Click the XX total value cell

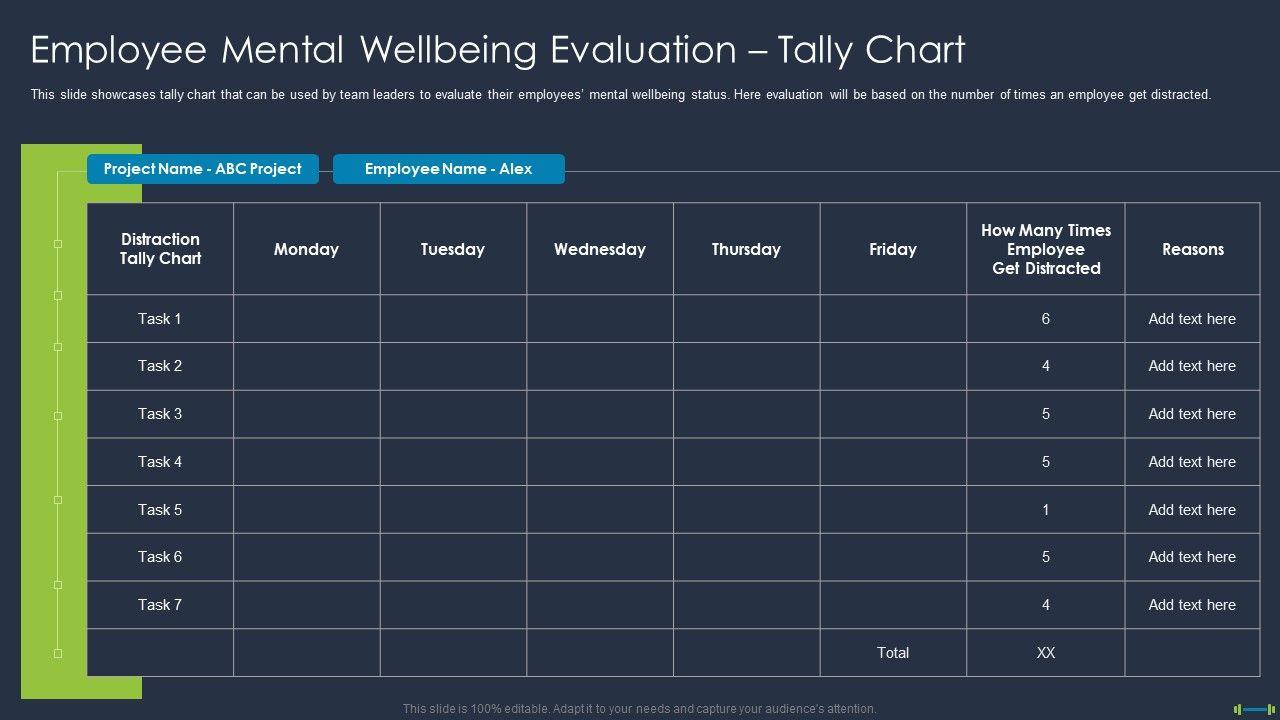point(1045,653)
